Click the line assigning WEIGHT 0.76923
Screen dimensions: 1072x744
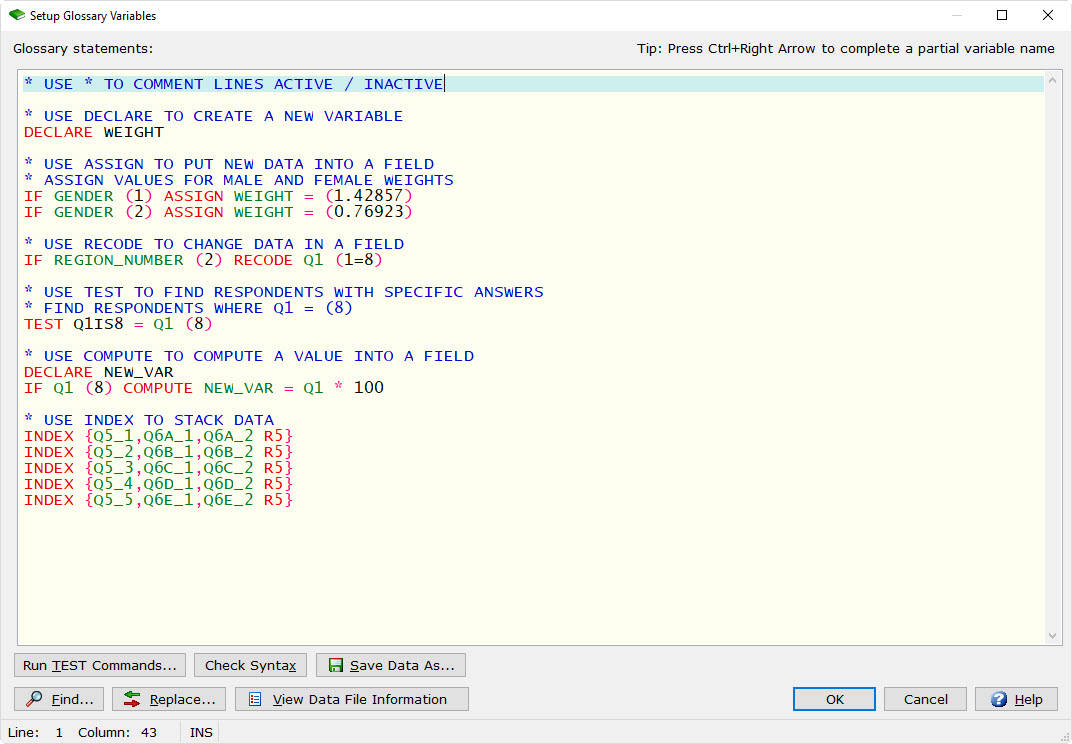click(218, 212)
